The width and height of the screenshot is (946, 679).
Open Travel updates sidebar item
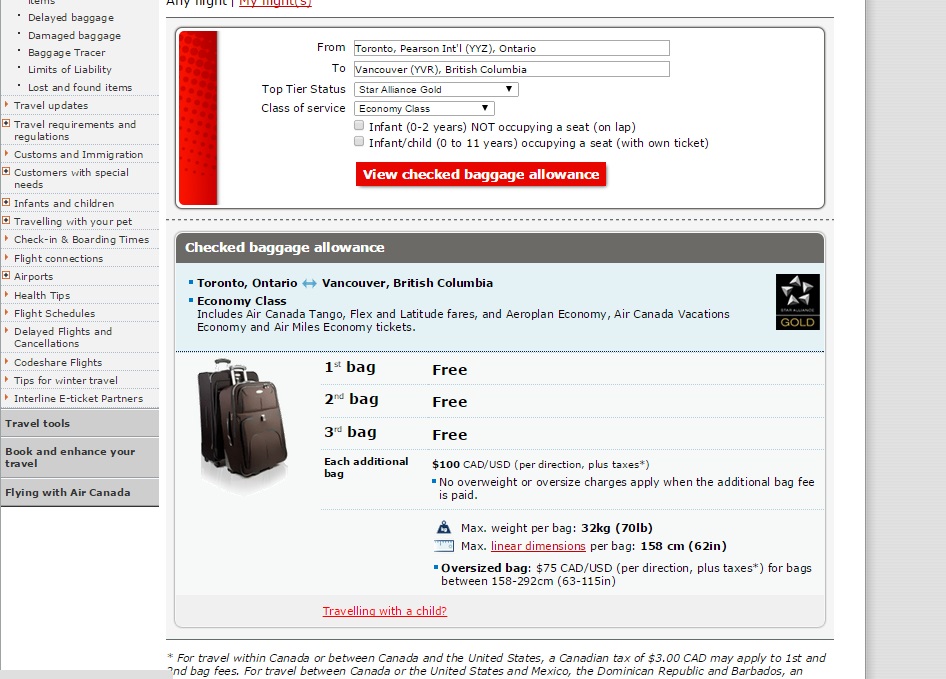tap(51, 106)
